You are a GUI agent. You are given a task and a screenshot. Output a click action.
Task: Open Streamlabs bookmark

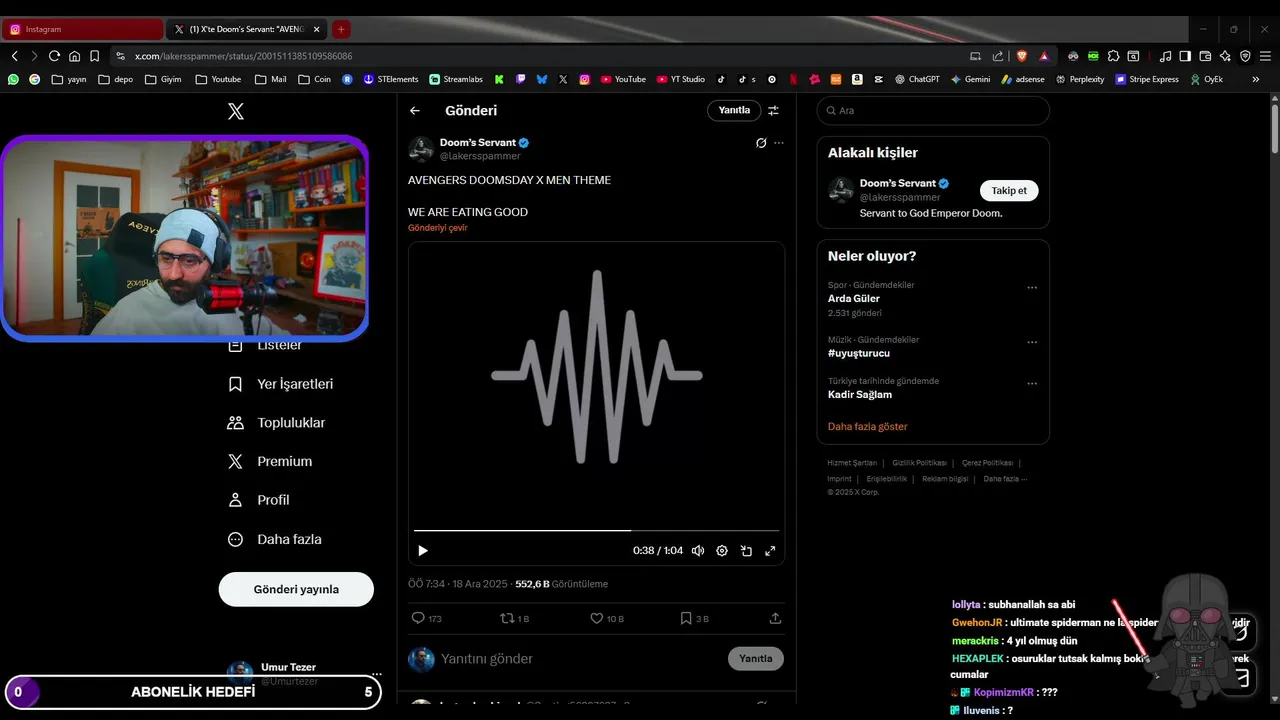456,79
